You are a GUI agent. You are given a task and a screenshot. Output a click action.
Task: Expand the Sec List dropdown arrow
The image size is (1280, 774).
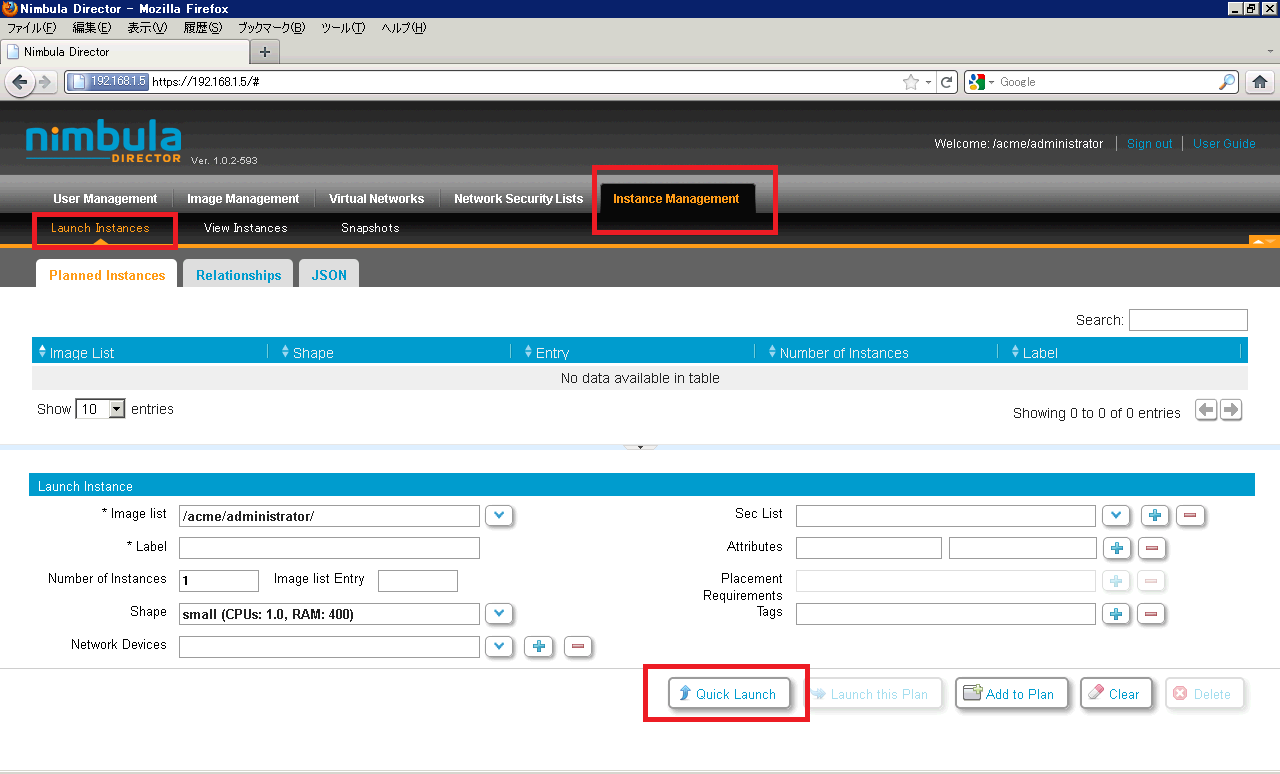(1116, 516)
